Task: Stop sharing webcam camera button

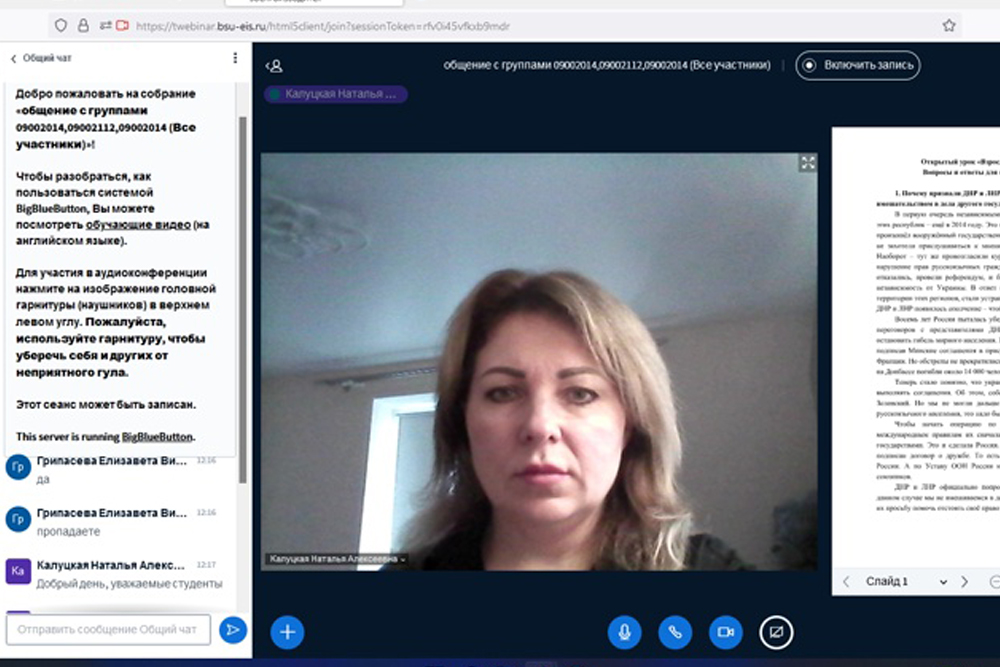Action: coord(726,632)
